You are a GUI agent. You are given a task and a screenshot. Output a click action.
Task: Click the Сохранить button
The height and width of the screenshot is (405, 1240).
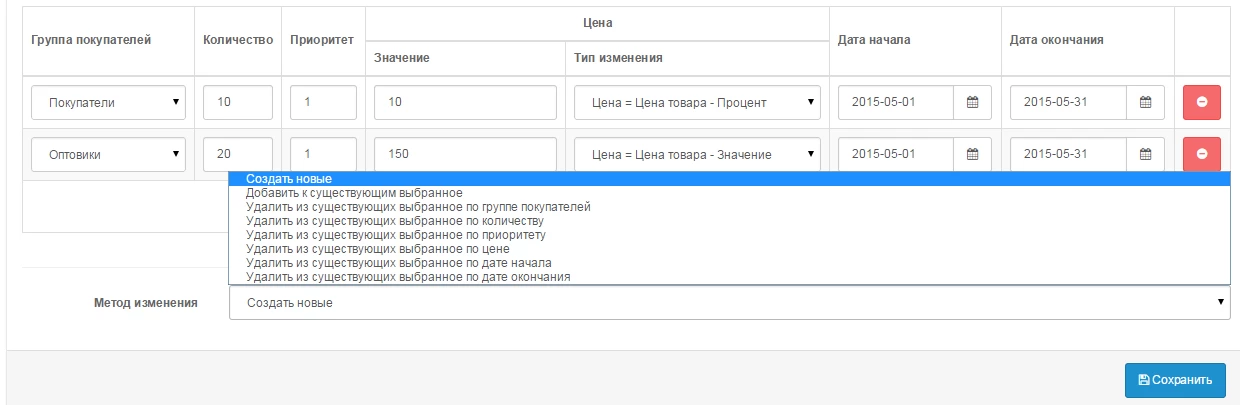[1174, 380]
